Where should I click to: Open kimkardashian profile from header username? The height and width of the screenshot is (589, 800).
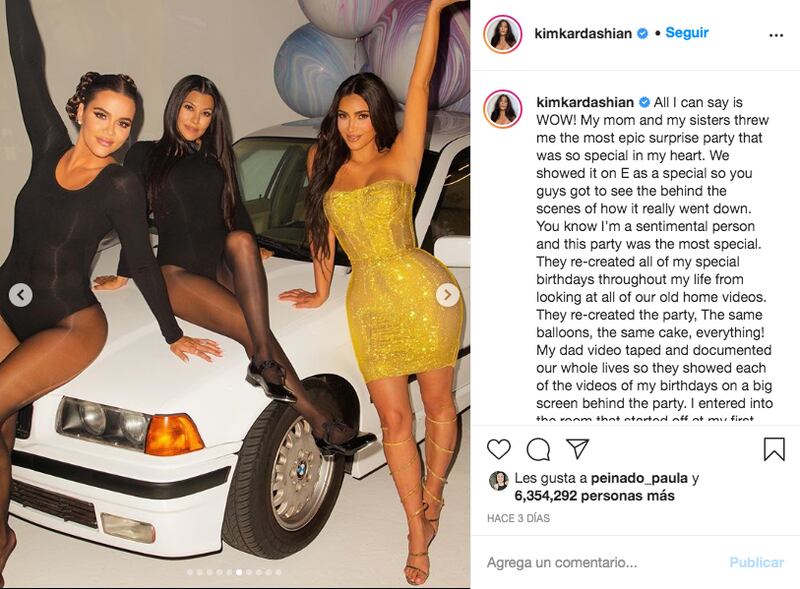click(x=583, y=33)
